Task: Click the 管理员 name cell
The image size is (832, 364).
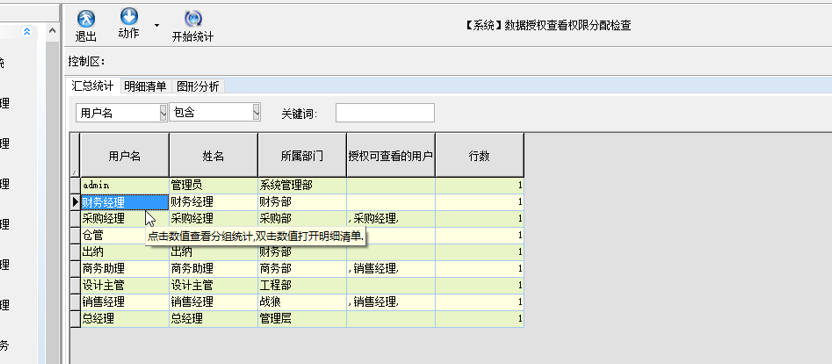Action: tap(213, 185)
